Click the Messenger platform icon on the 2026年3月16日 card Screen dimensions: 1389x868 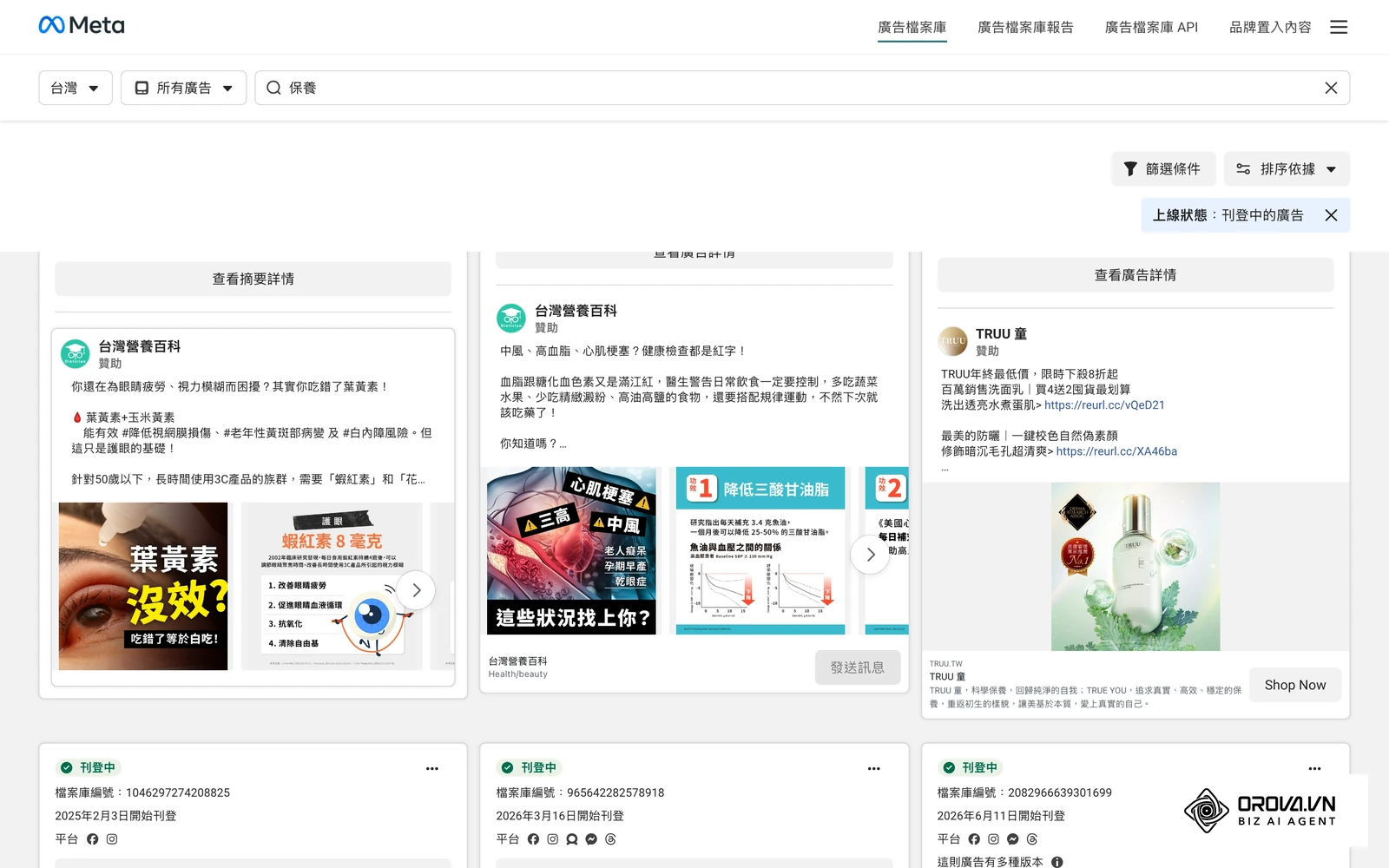pyautogui.click(x=591, y=839)
